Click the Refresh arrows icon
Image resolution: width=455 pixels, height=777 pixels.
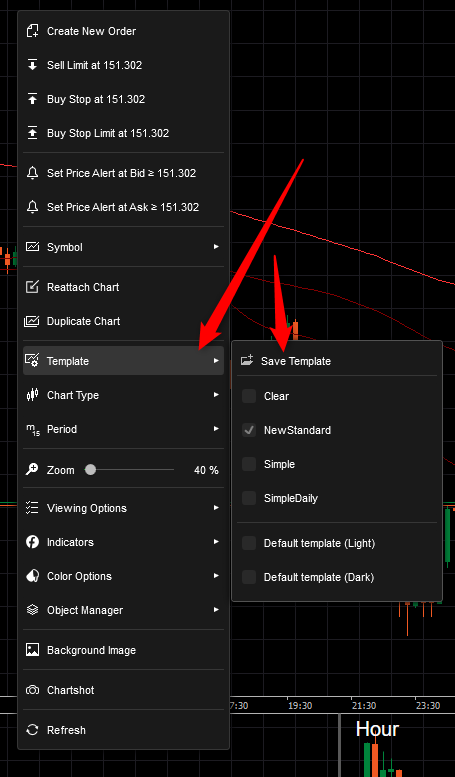coord(32,730)
